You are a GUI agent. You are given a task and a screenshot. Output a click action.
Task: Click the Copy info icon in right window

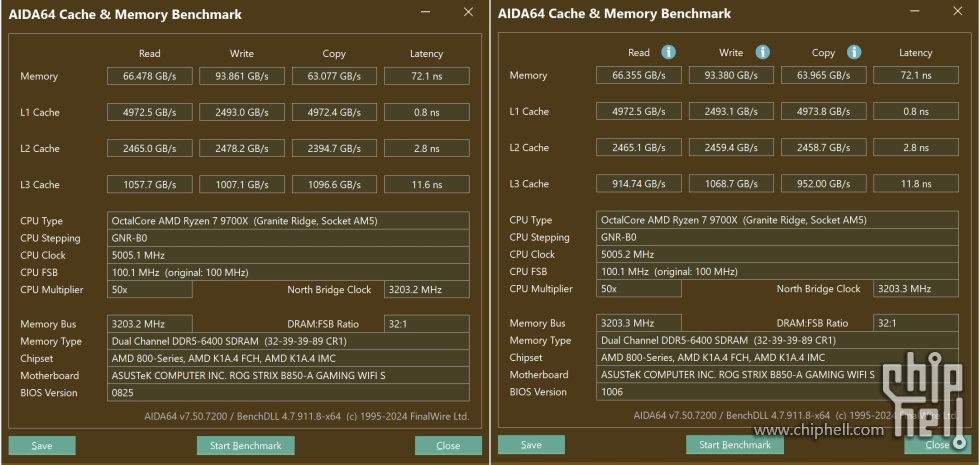pos(854,52)
